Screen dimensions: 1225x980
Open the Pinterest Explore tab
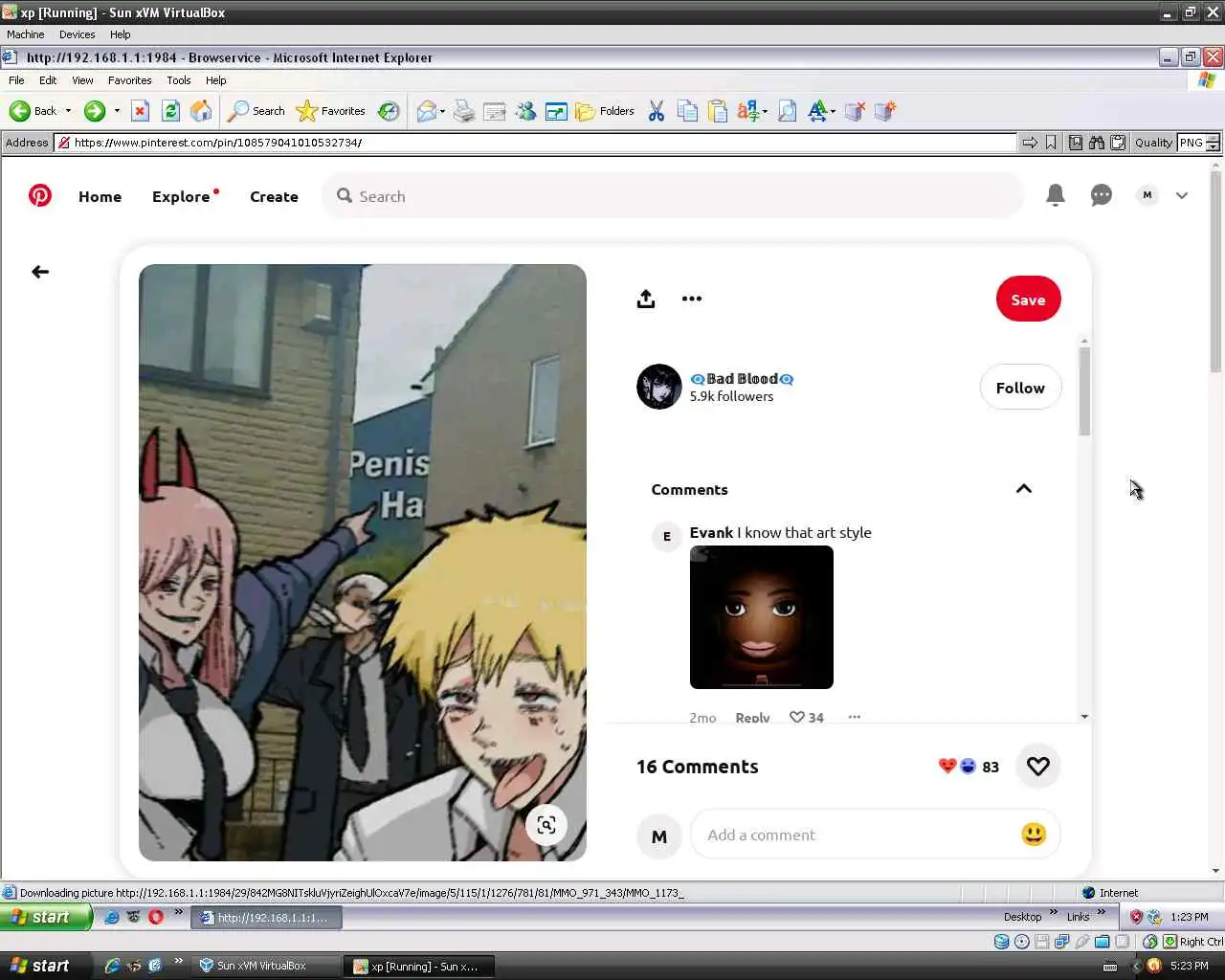181,196
